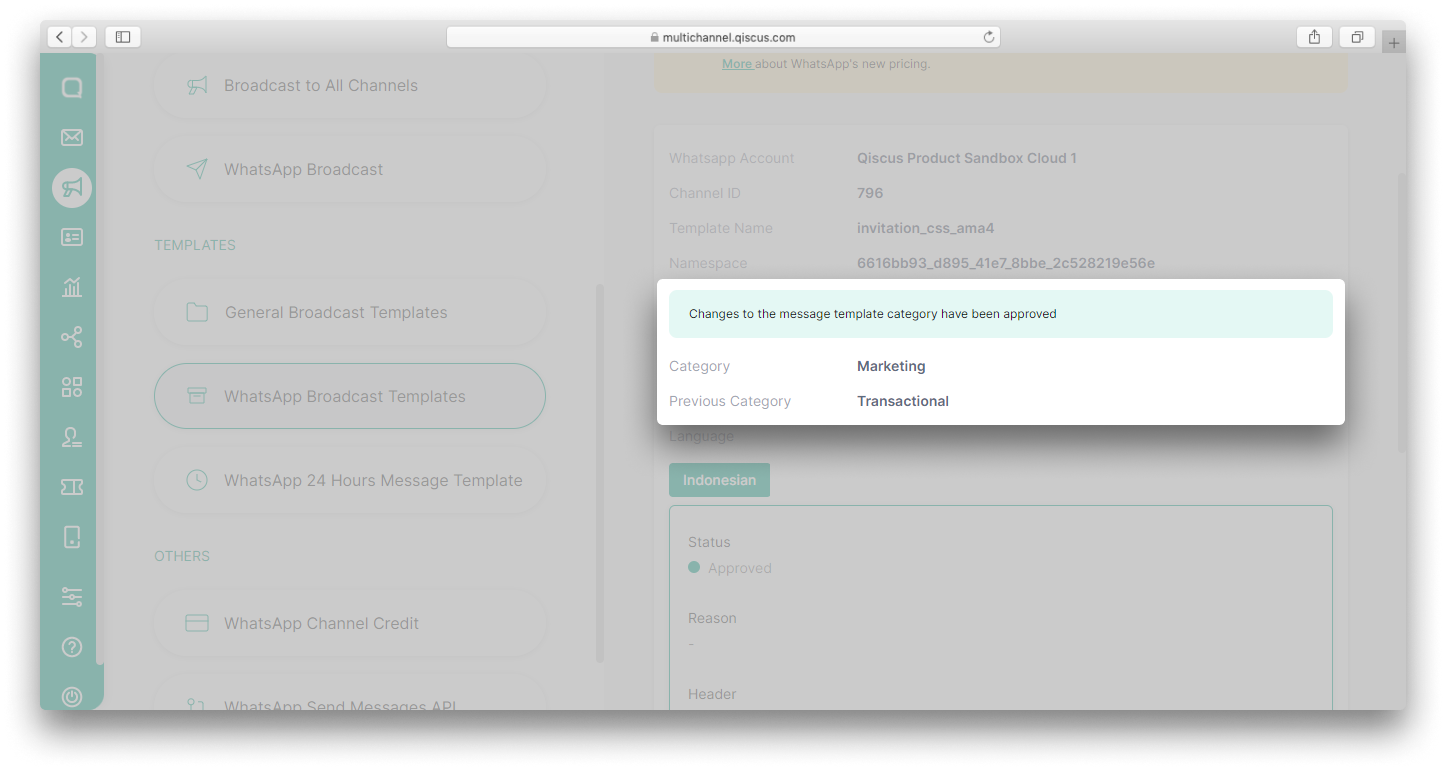Open the contacts card sidebar icon
Image resolution: width=1446 pixels, height=770 pixels.
pyautogui.click(x=72, y=237)
